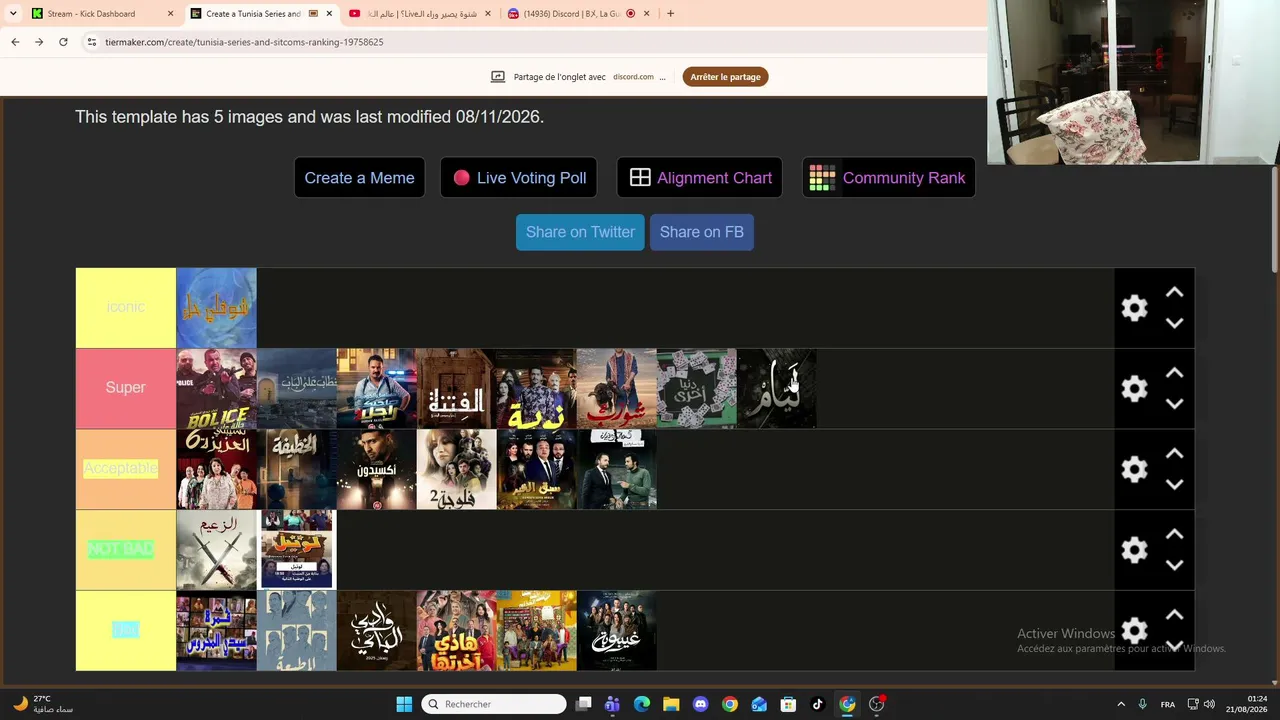Open settings gear for the Acceptable tier
The width and height of the screenshot is (1280, 720).
click(x=1134, y=469)
